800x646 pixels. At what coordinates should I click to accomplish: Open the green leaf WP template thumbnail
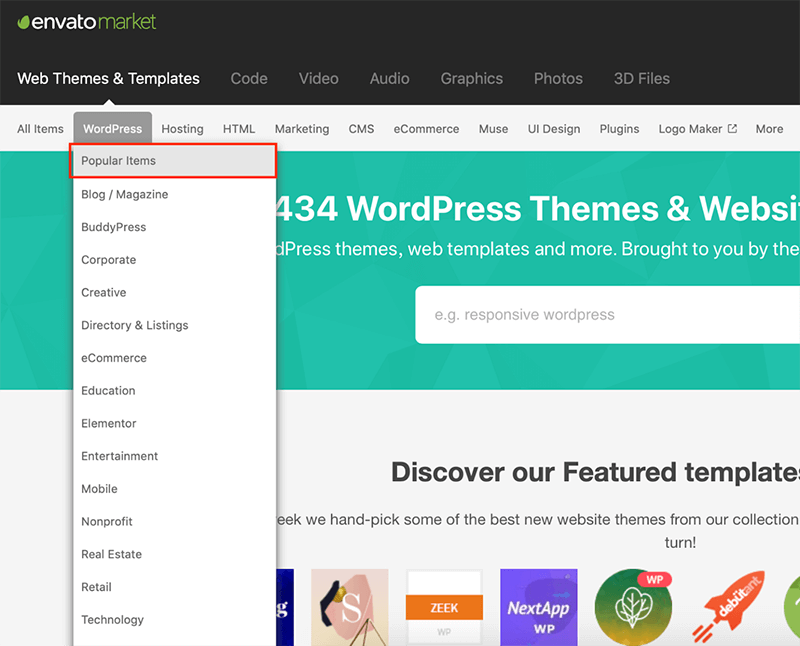(x=633, y=607)
